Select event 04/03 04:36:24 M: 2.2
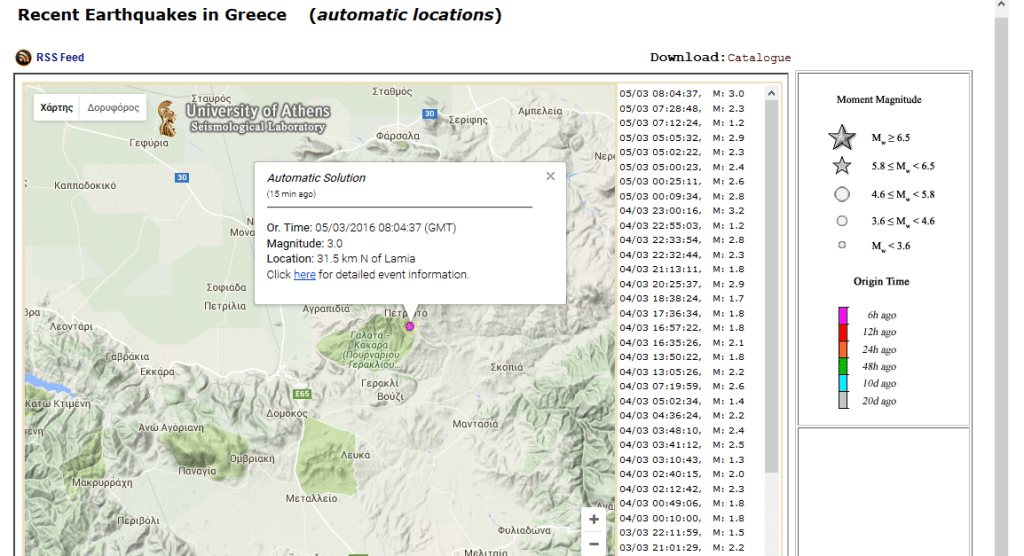 [x=682, y=416]
